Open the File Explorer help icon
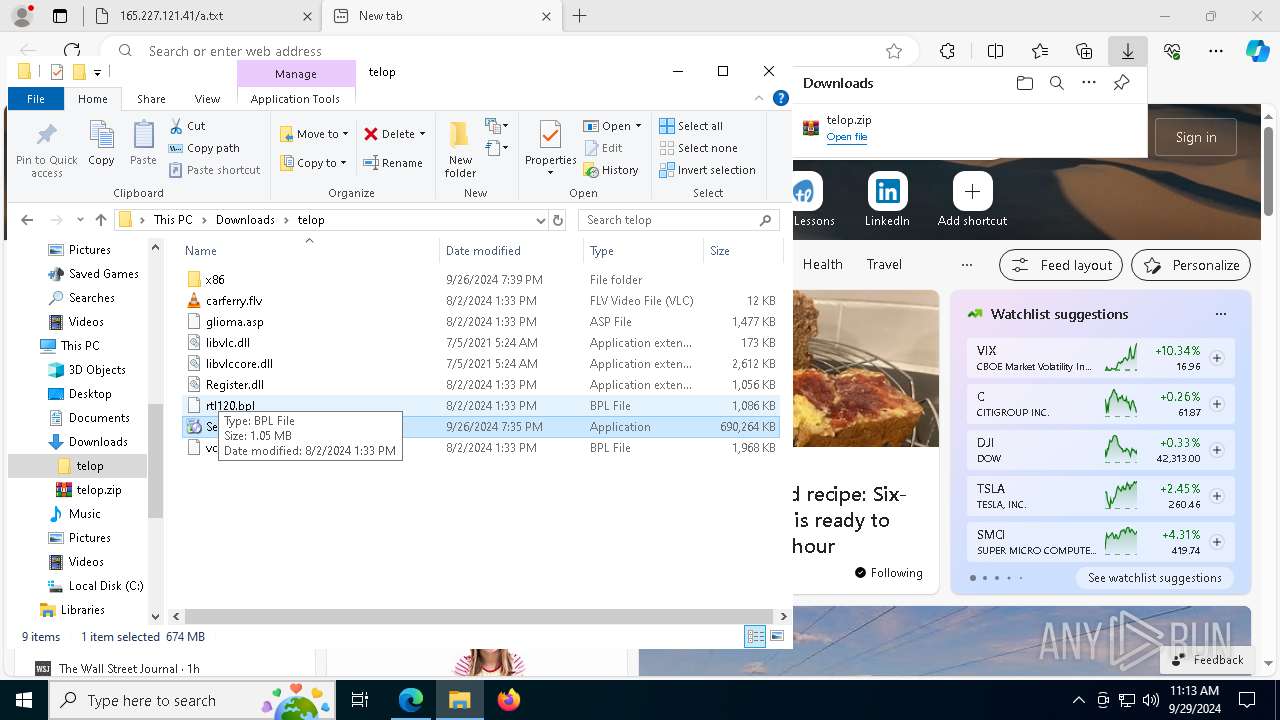The image size is (1280, 720). (781, 98)
